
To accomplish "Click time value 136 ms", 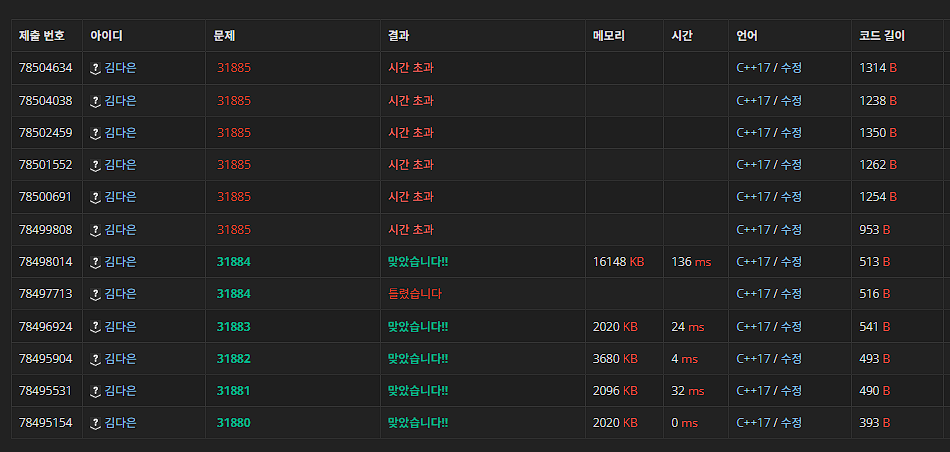I will (x=691, y=262).
